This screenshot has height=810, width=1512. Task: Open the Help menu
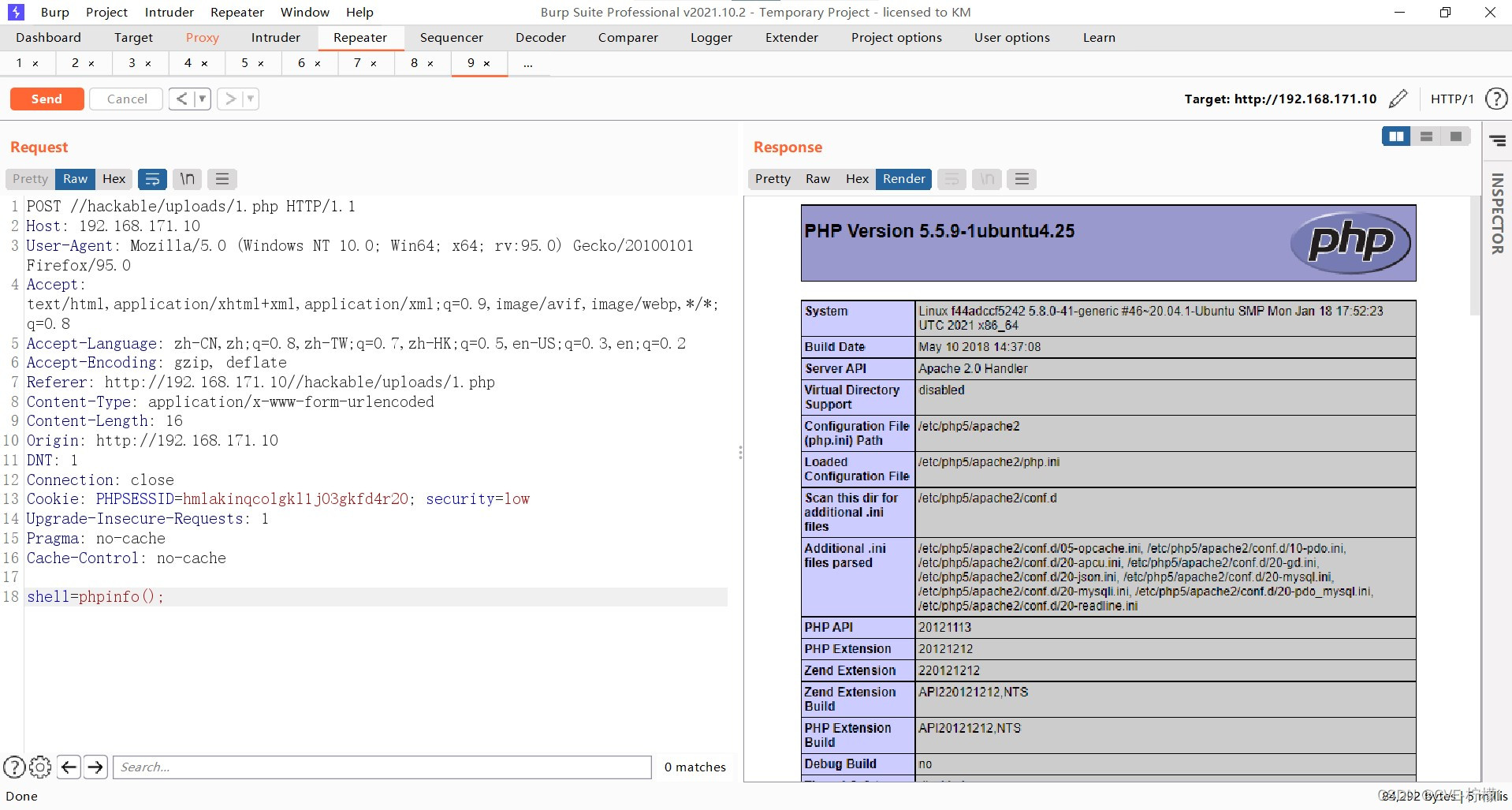pyautogui.click(x=359, y=12)
